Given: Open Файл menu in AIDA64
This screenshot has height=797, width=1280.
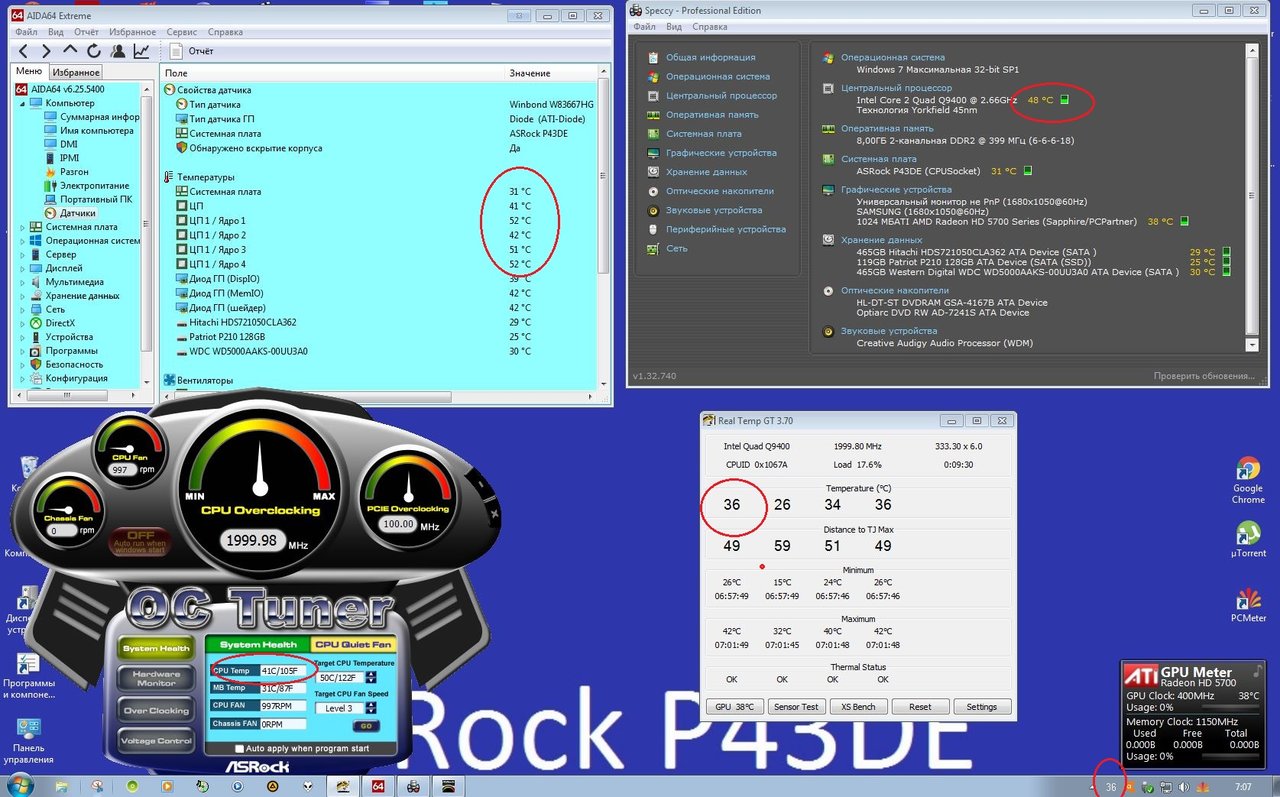Looking at the screenshot, I should (27, 32).
